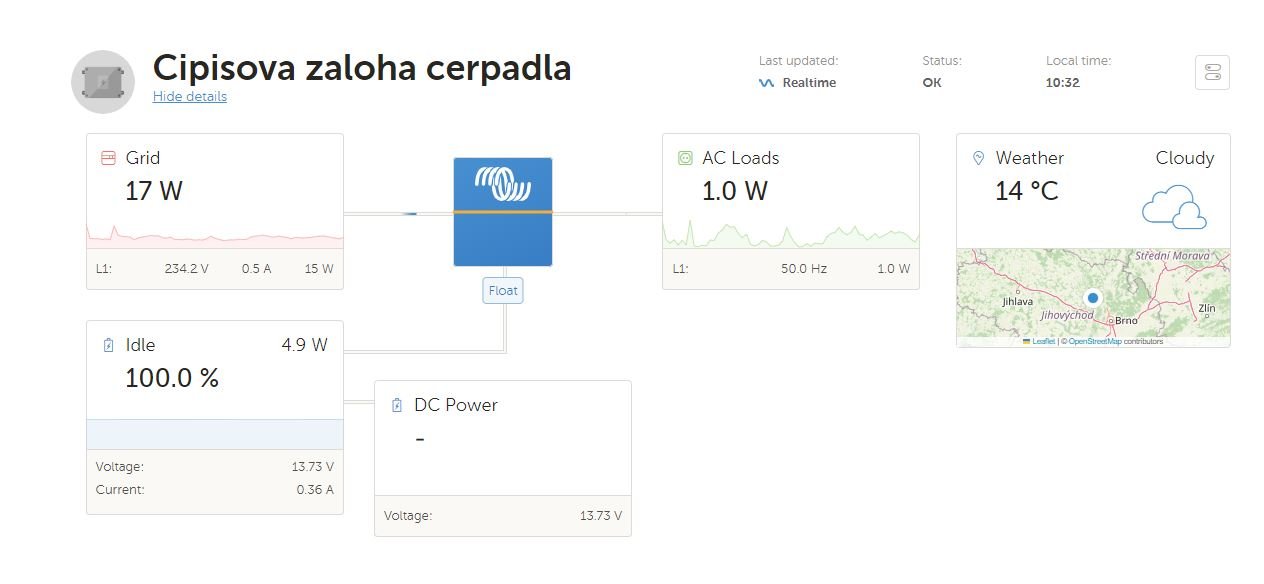Click the AC Loads green graph

coord(790,237)
